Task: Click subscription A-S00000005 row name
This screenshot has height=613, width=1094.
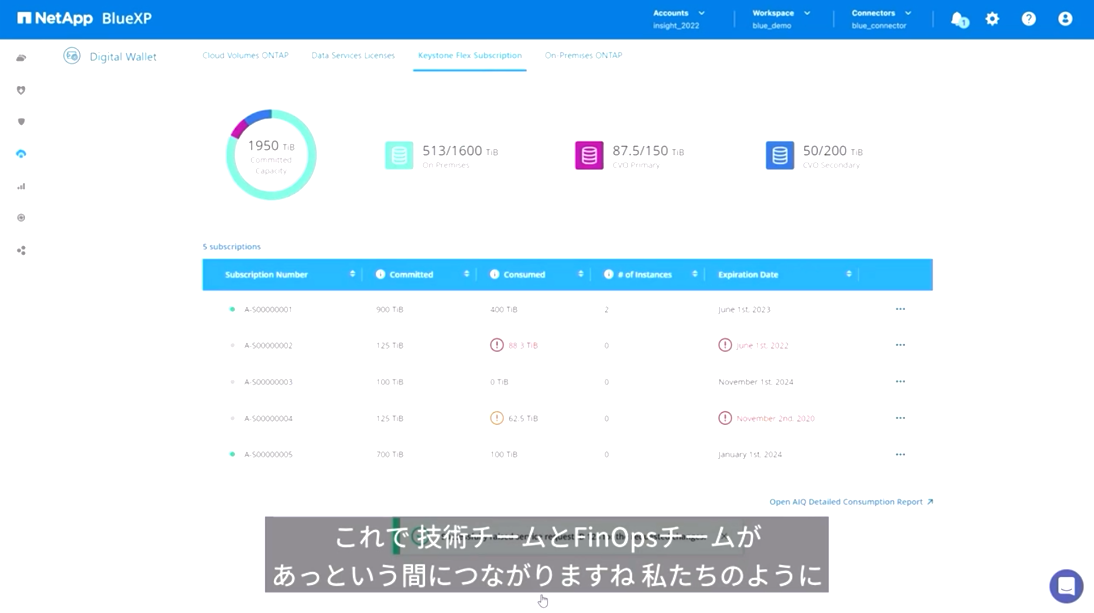Action: [268, 455]
